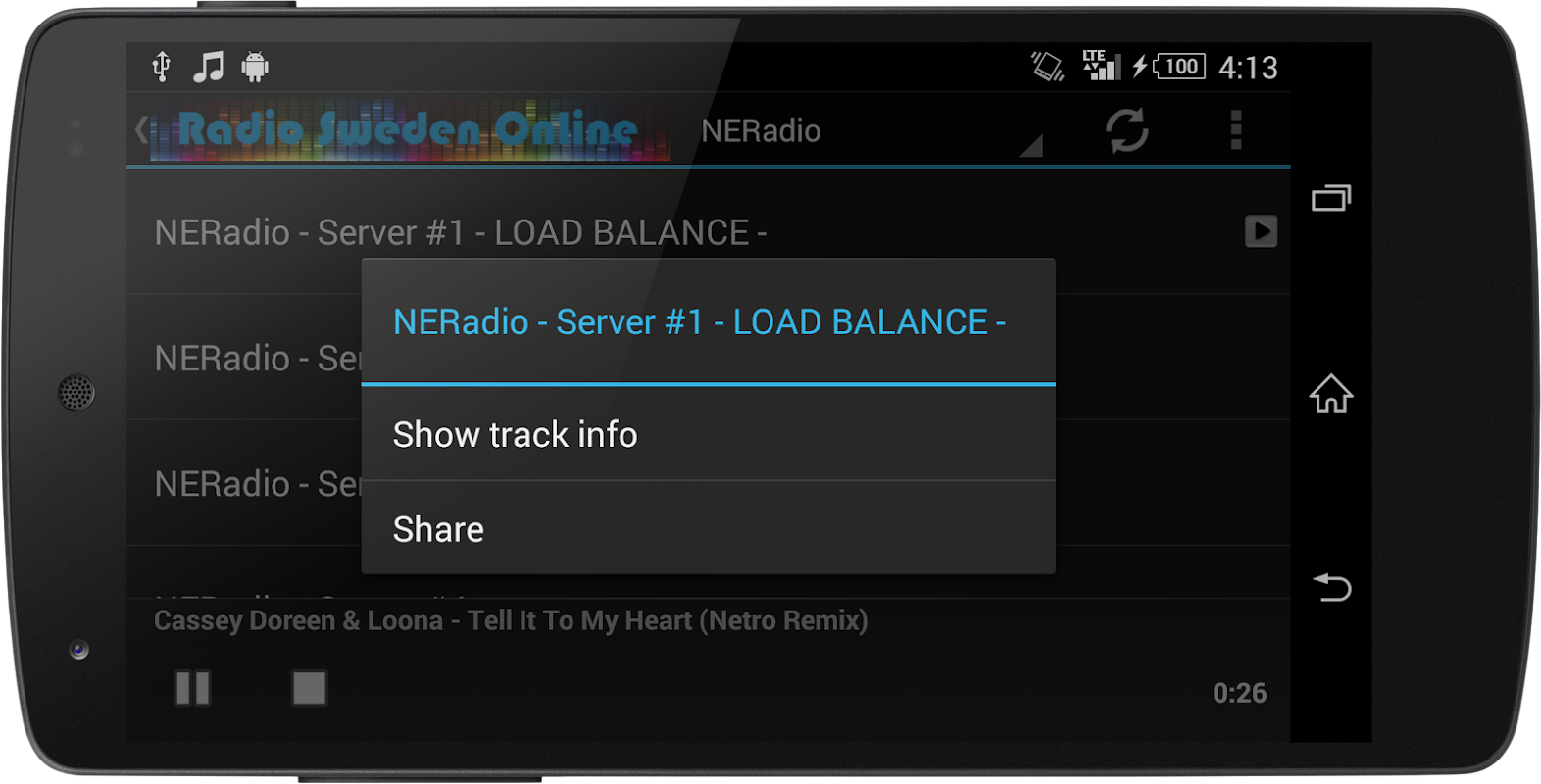Screen dimensions: 1541x784
Task: Tap the Android back button
Action: click(1331, 587)
